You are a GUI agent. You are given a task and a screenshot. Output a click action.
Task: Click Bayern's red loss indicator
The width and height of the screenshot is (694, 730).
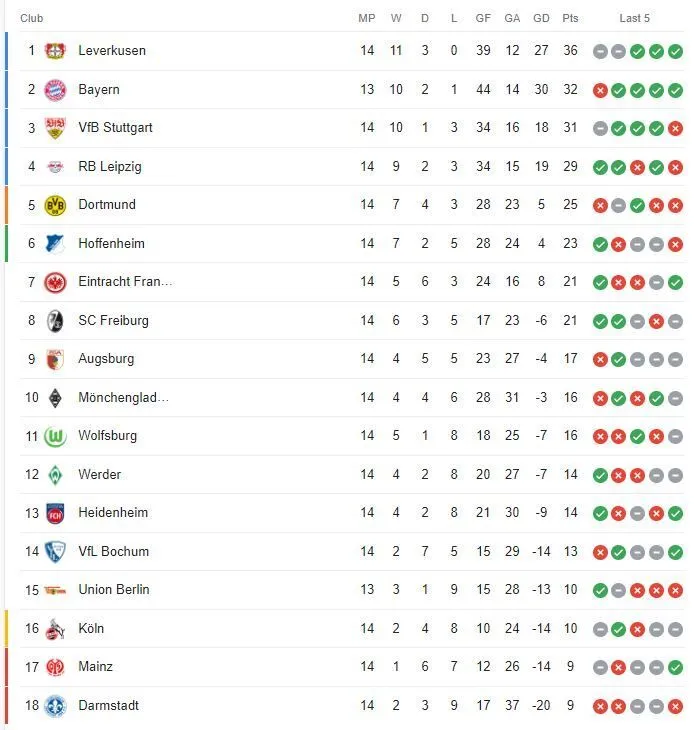tap(600, 90)
